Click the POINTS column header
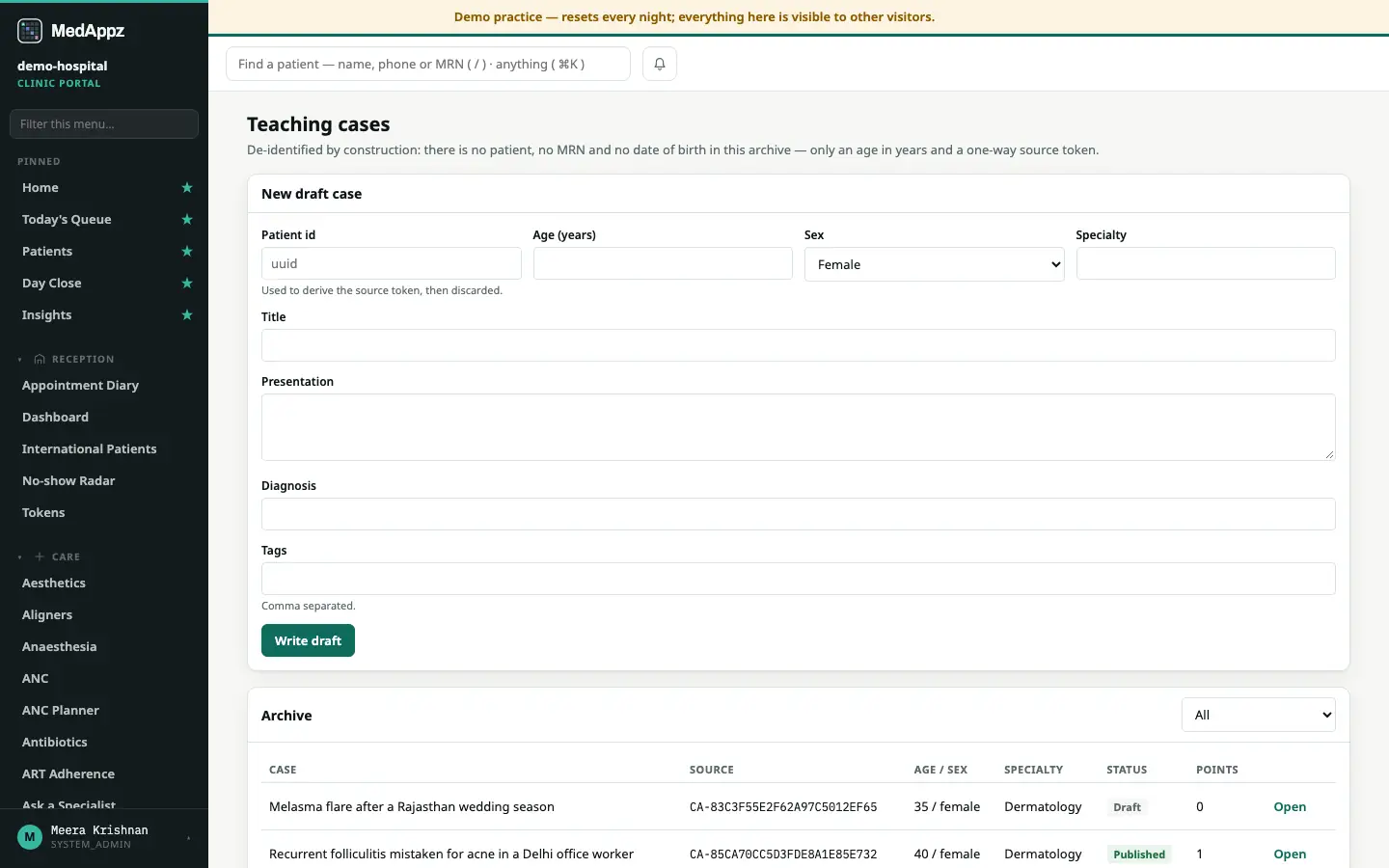1389x868 pixels. tap(1217, 770)
